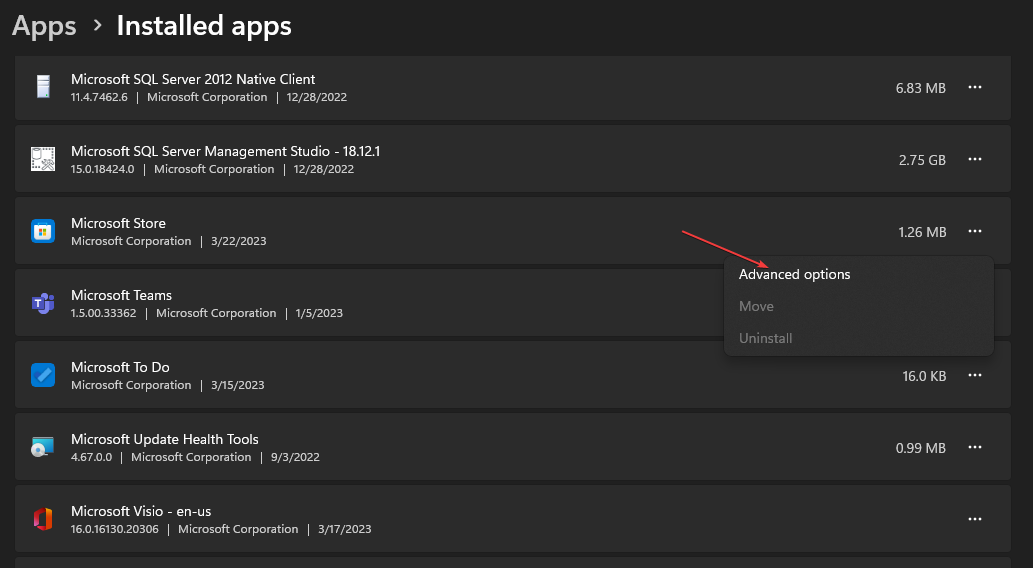
Task: Open more options for SQL Server 2012 Native Client
Action: point(974,88)
